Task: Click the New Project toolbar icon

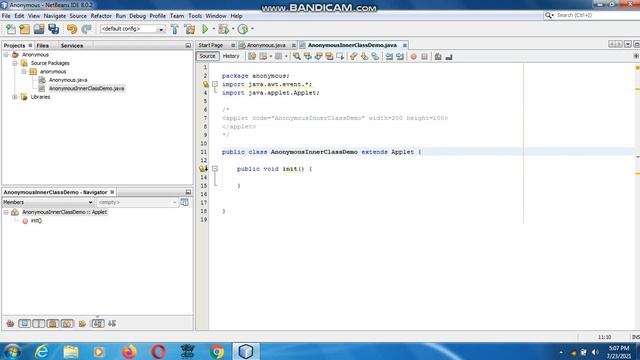Action: click(x=24, y=29)
